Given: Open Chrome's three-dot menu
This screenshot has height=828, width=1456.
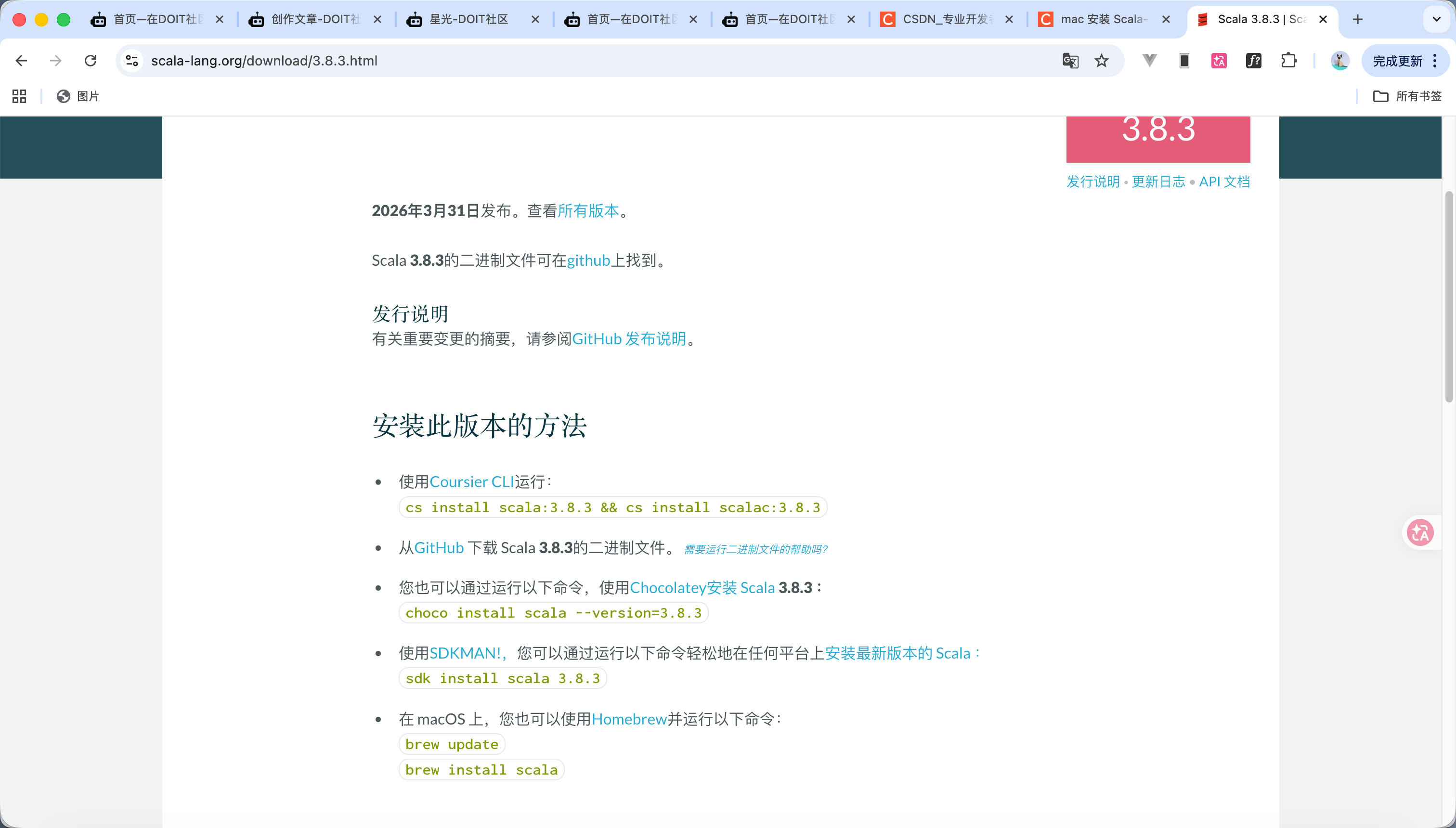Looking at the screenshot, I should pyautogui.click(x=1435, y=60).
